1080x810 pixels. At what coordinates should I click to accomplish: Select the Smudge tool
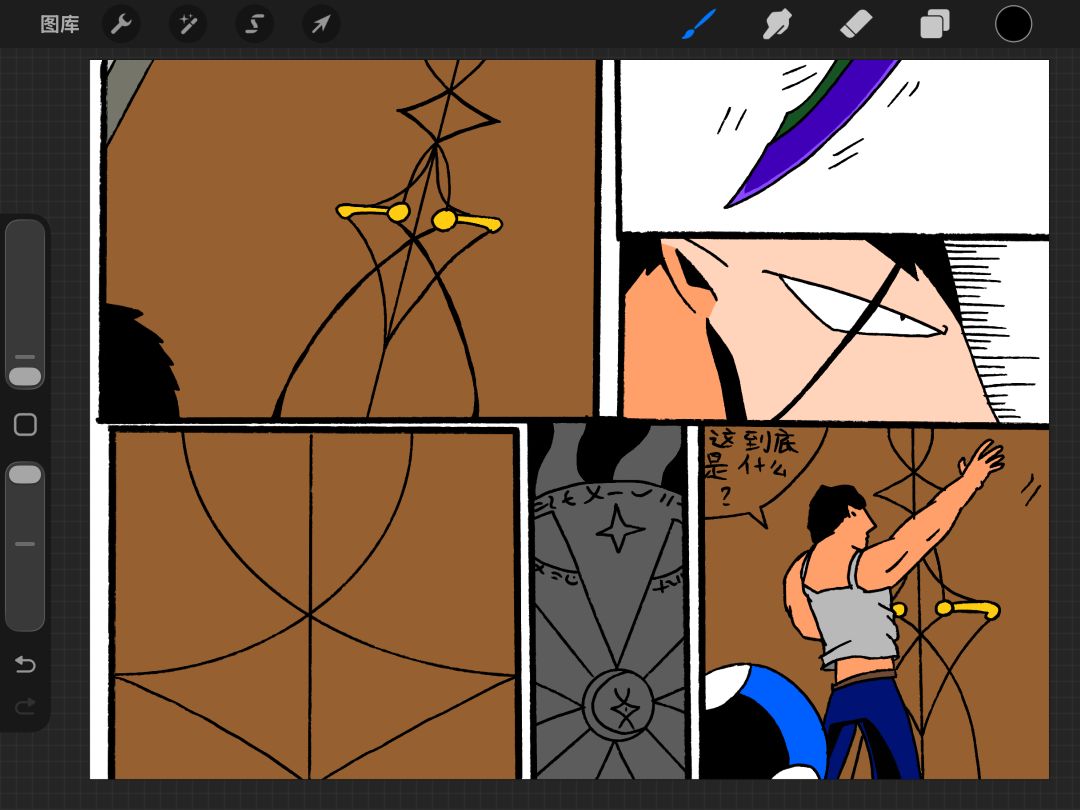[x=777, y=25]
